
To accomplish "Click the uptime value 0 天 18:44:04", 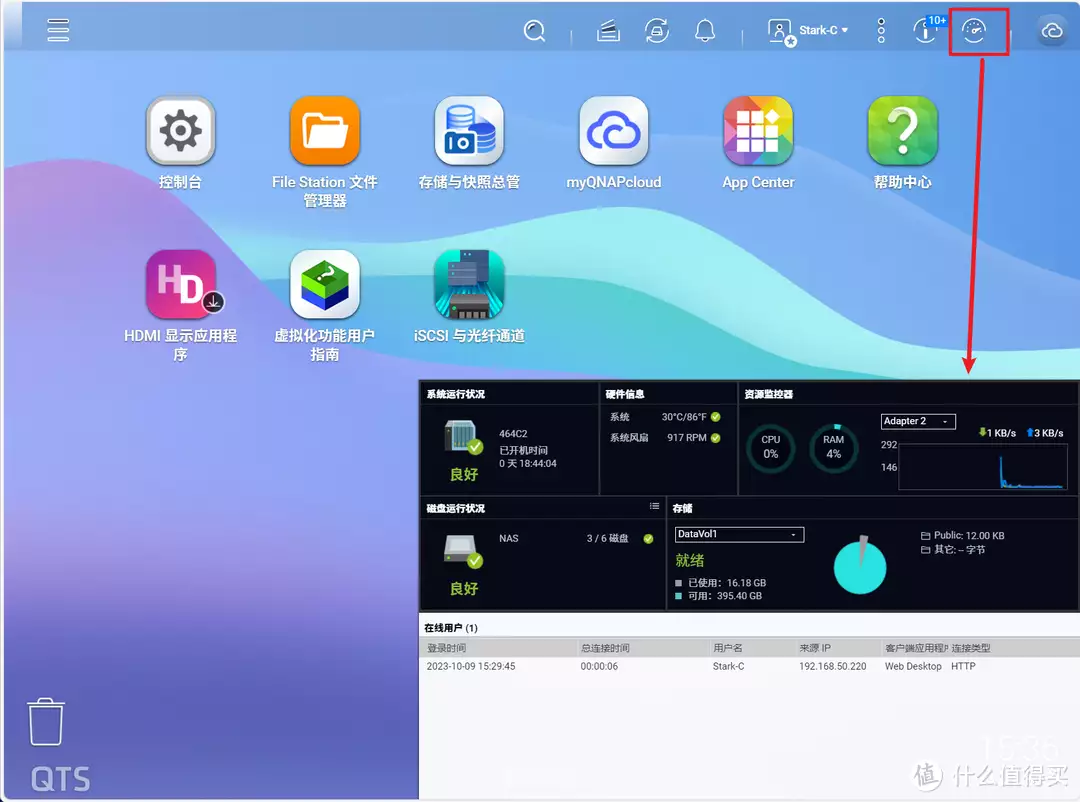I will 528,464.
